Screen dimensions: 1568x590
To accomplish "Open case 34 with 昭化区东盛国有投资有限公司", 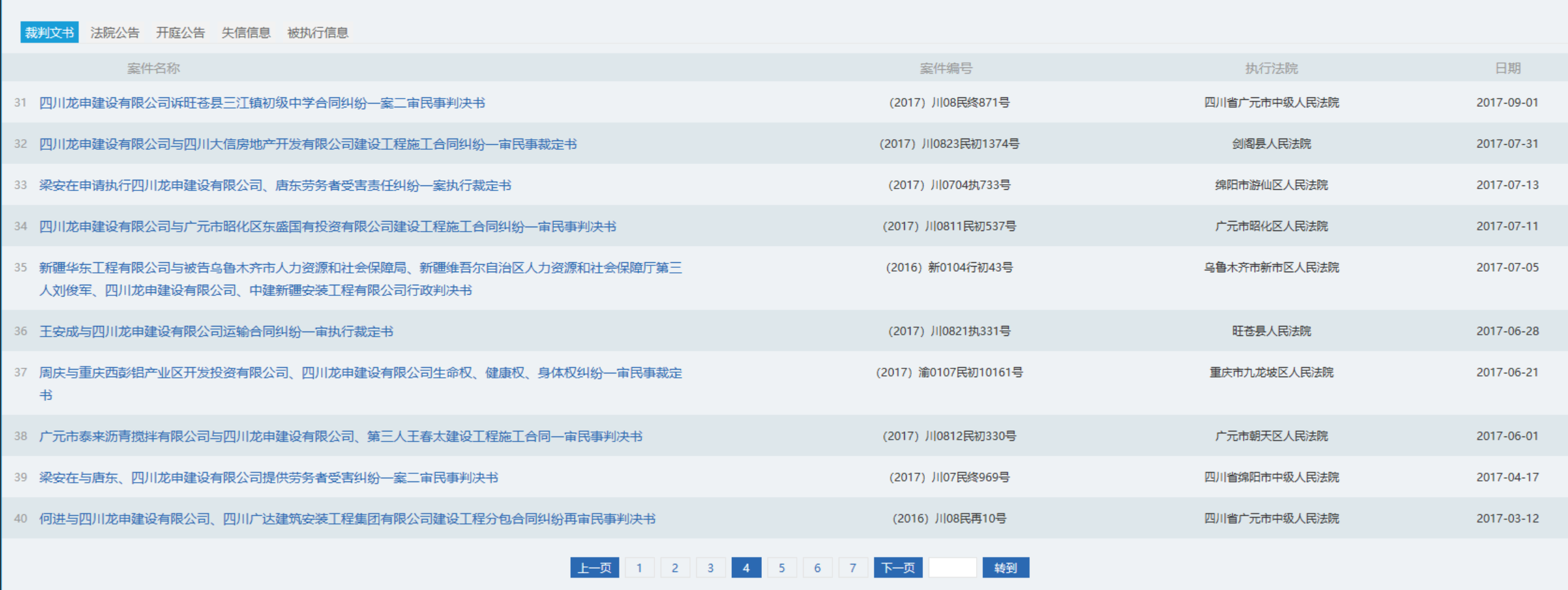I will click(327, 227).
